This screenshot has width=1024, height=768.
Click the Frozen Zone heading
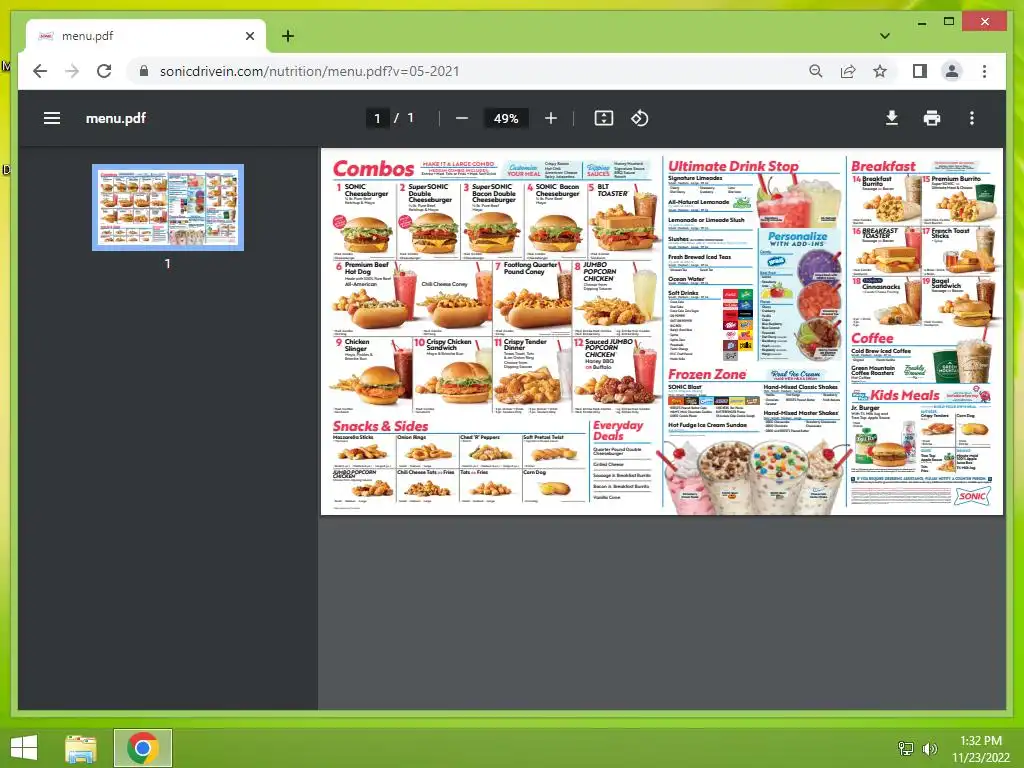point(707,374)
